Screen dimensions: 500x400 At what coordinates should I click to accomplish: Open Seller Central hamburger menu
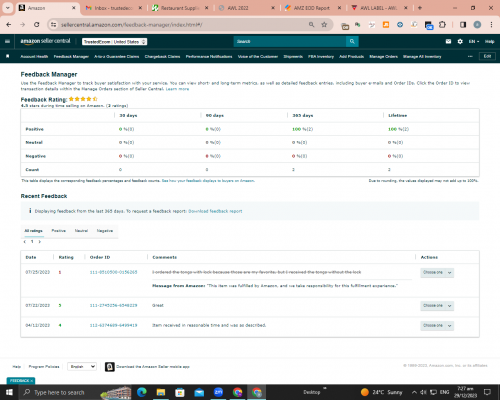pos(7,41)
